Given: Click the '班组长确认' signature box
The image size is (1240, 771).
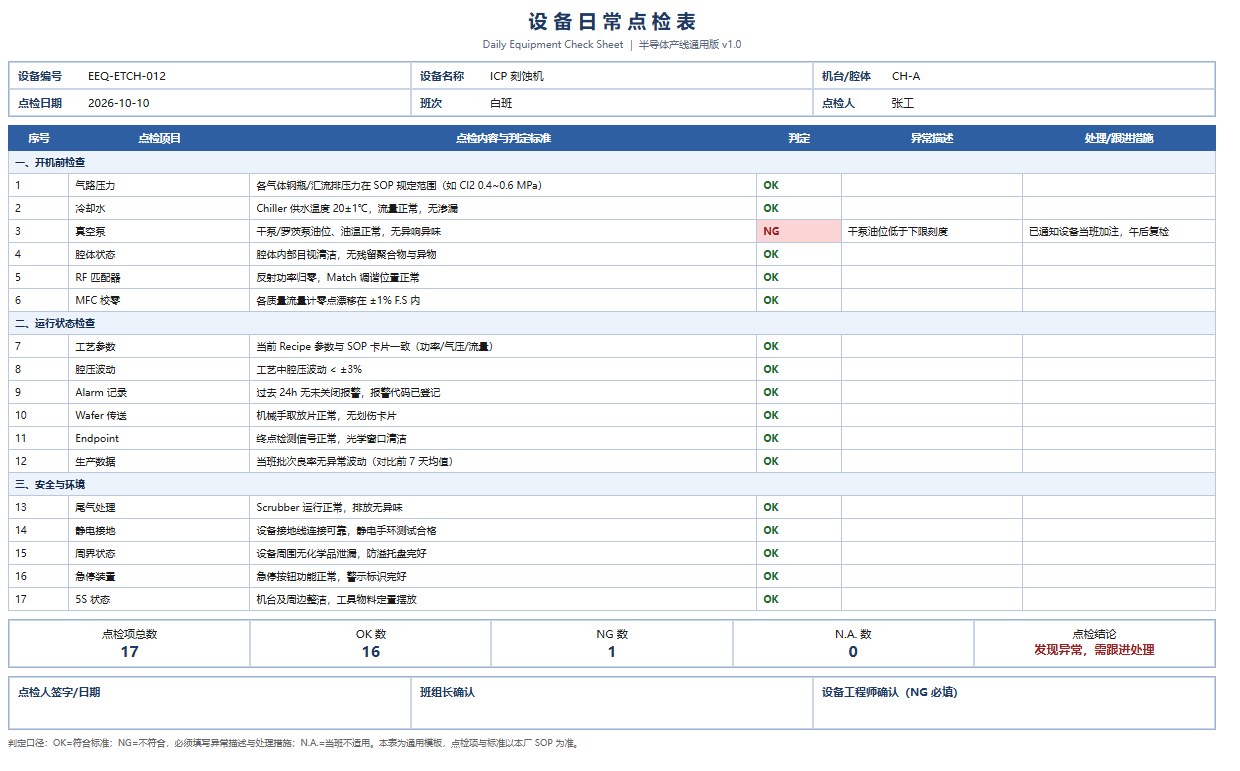Looking at the screenshot, I should [x=612, y=703].
